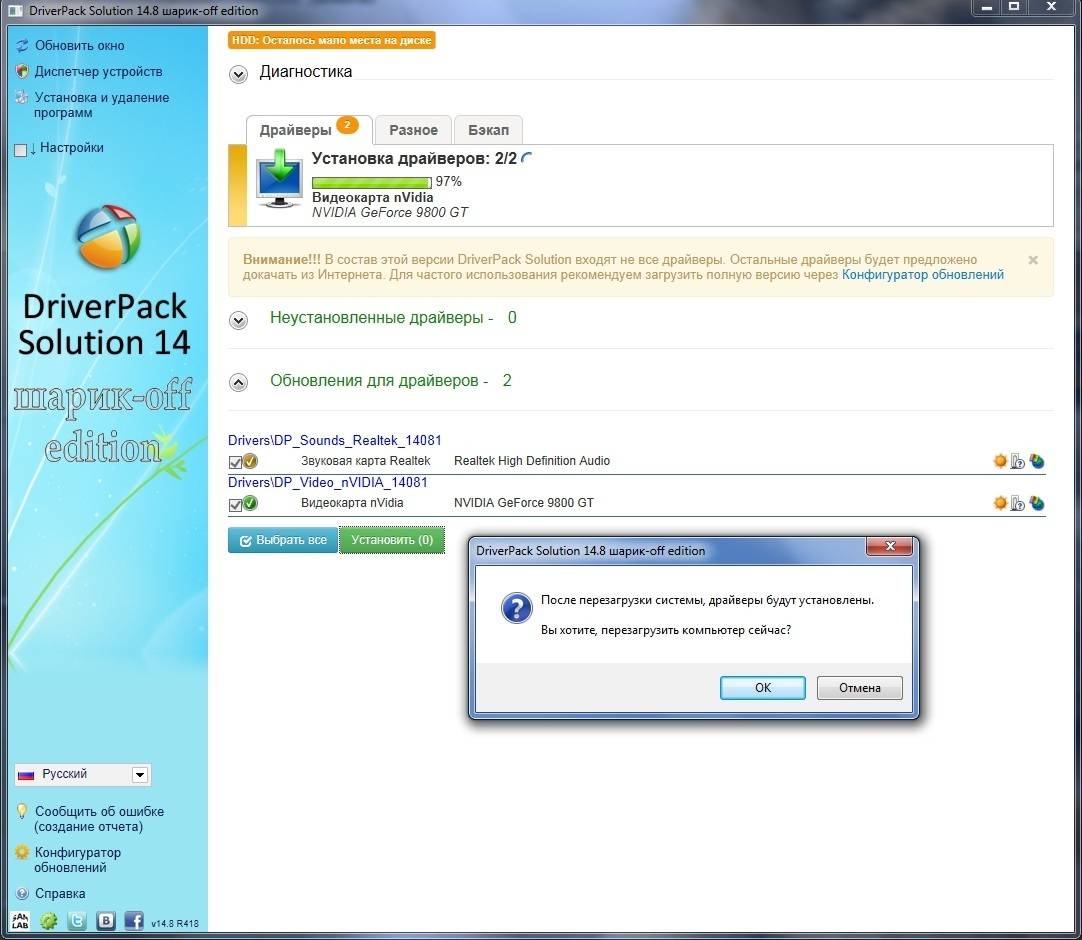Click the Отмена button in reboot dialog
This screenshot has width=1082, height=940.
click(860, 687)
